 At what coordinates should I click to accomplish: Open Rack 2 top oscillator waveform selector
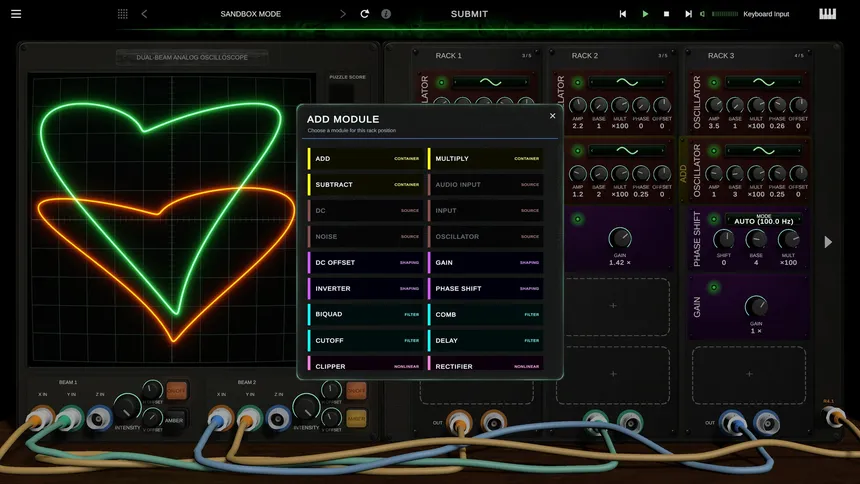(627, 82)
